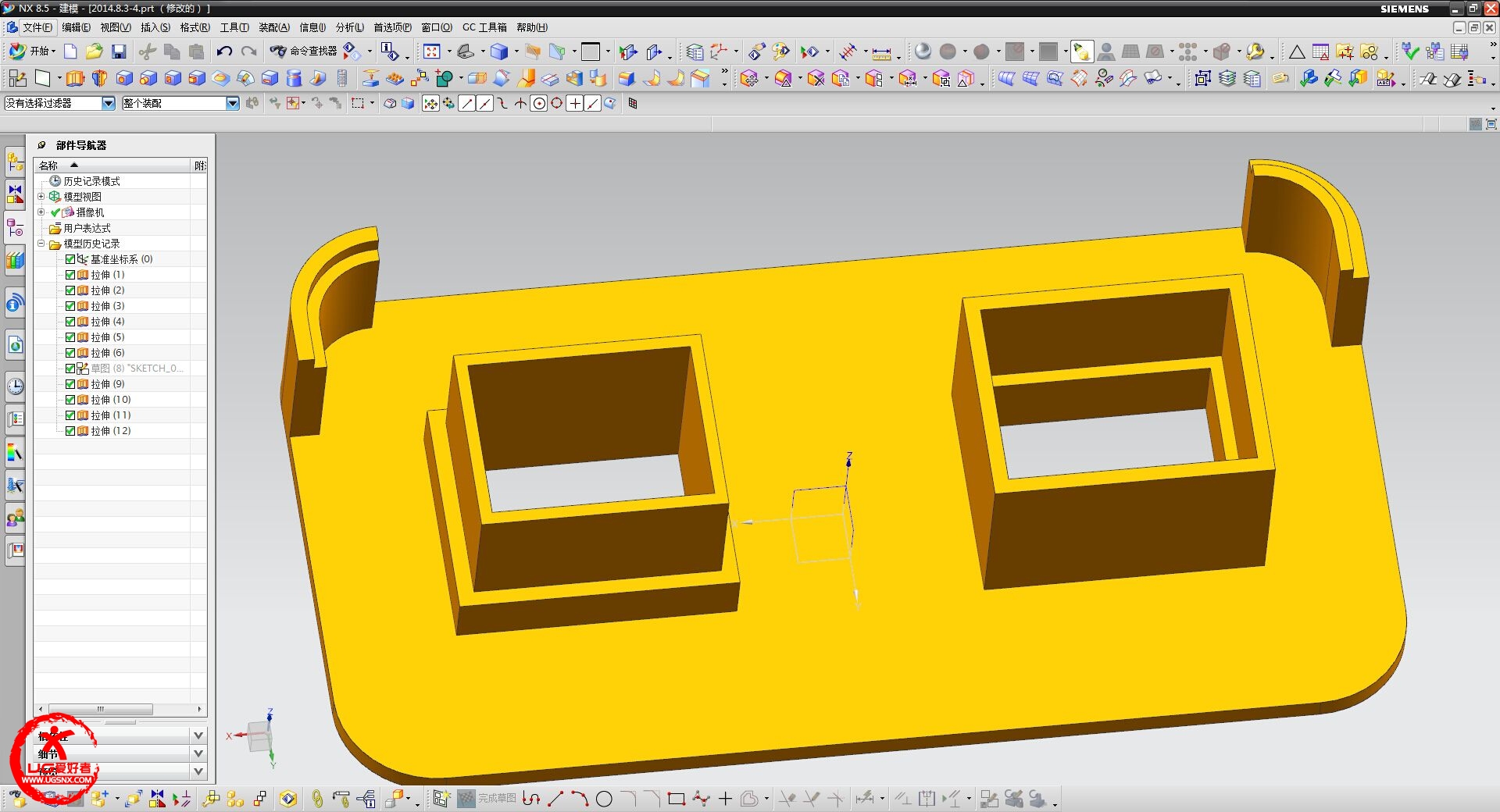This screenshot has height=812, width=1500.
Task: Click the Datum Plane icon
Action: [43, 78]
